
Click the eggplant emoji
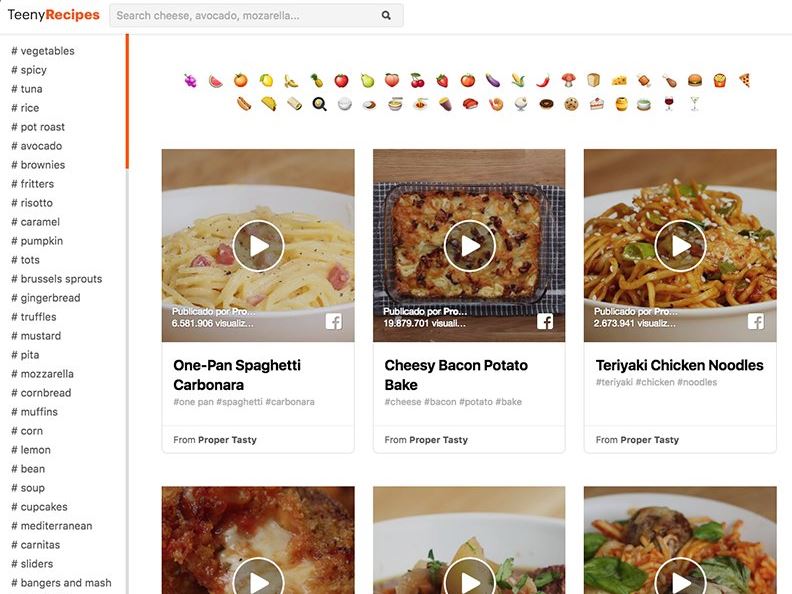click(493, 80)
